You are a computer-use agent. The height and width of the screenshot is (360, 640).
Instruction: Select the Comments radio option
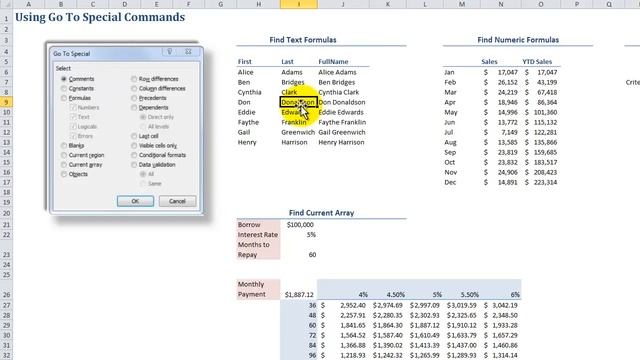click(x=78, y=79)
